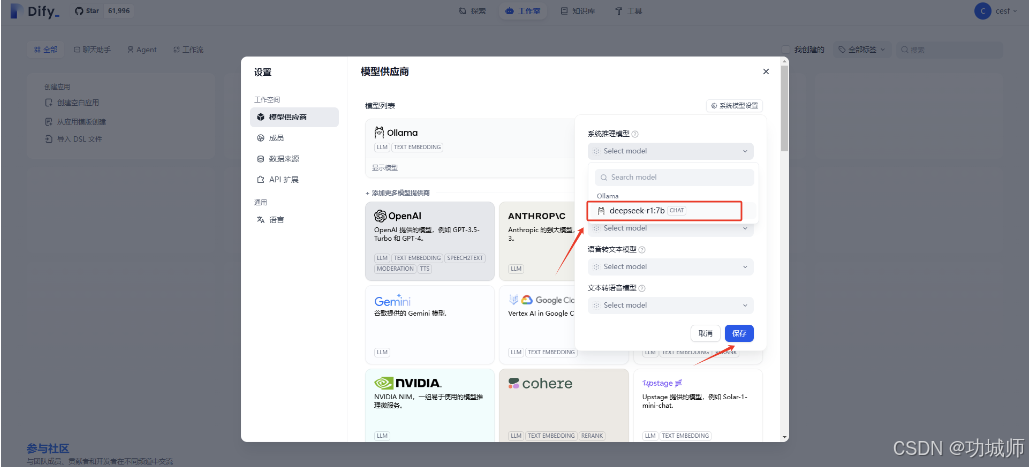The width and height of the screenshot is (1029, 467).
Task: Click the OpenAI knot logo icon
Action: tap(380, 216)
